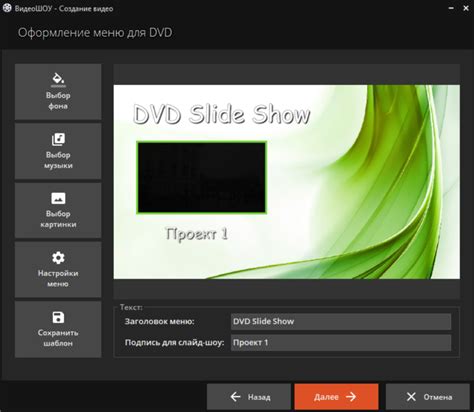This screenshot has width=474, height=412.
Task: Select the DVD Slide Show title in preview
Action: click(222, 114)
